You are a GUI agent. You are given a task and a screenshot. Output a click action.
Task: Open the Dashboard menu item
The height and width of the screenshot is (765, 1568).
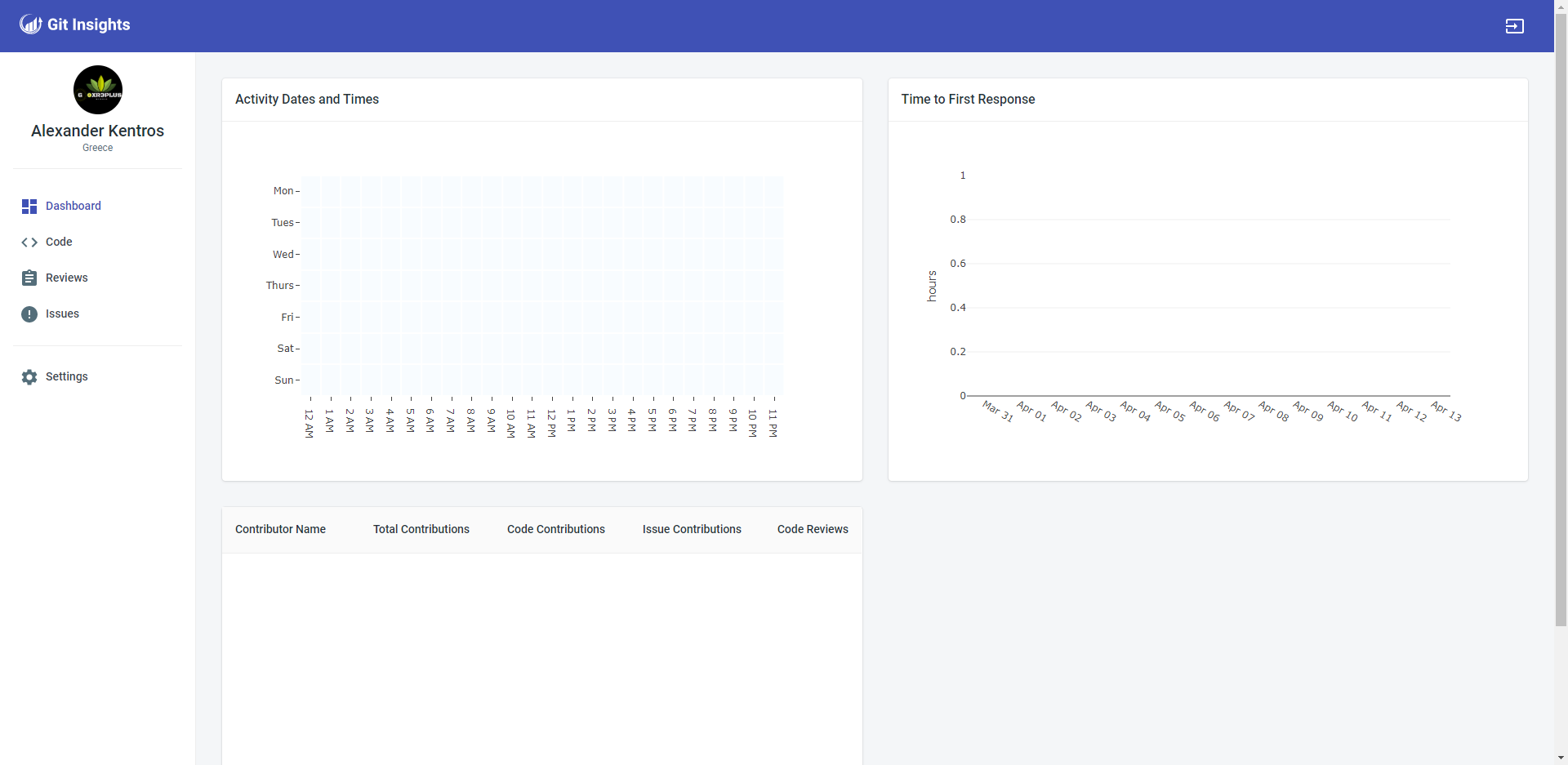(x=98, y=207)
